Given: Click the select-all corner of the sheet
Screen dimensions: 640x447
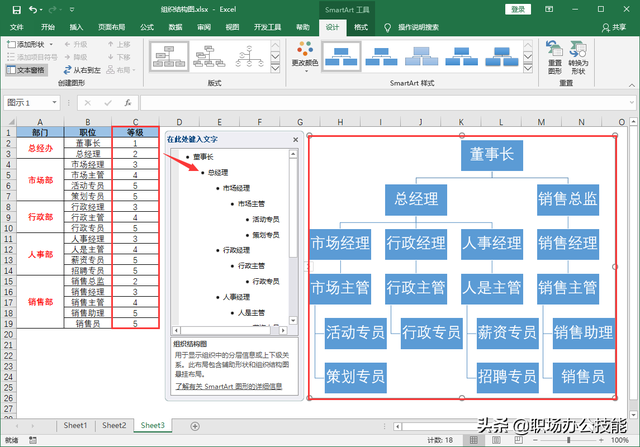Looking at the screenshot, I should point(10,122).
